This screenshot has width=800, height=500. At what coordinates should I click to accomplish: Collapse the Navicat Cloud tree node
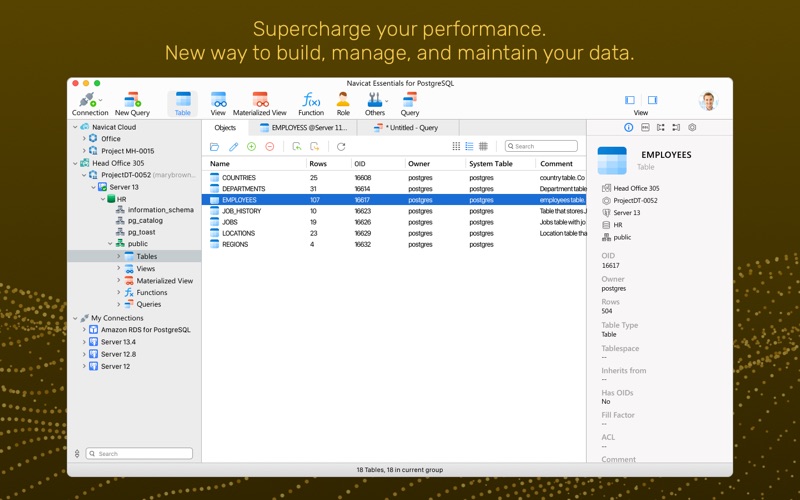tap(75, 127)
